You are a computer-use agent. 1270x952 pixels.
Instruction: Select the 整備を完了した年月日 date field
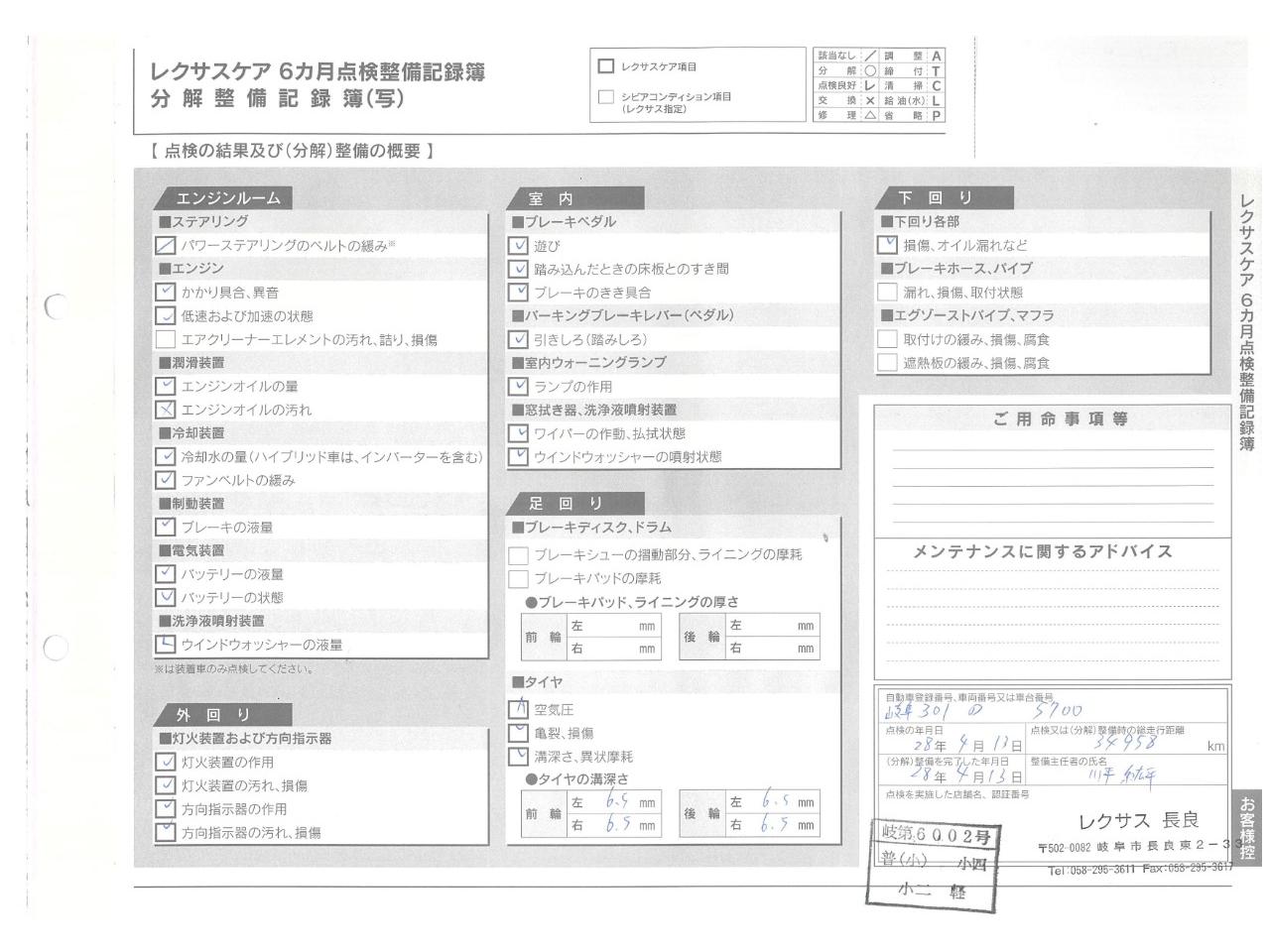953,771
